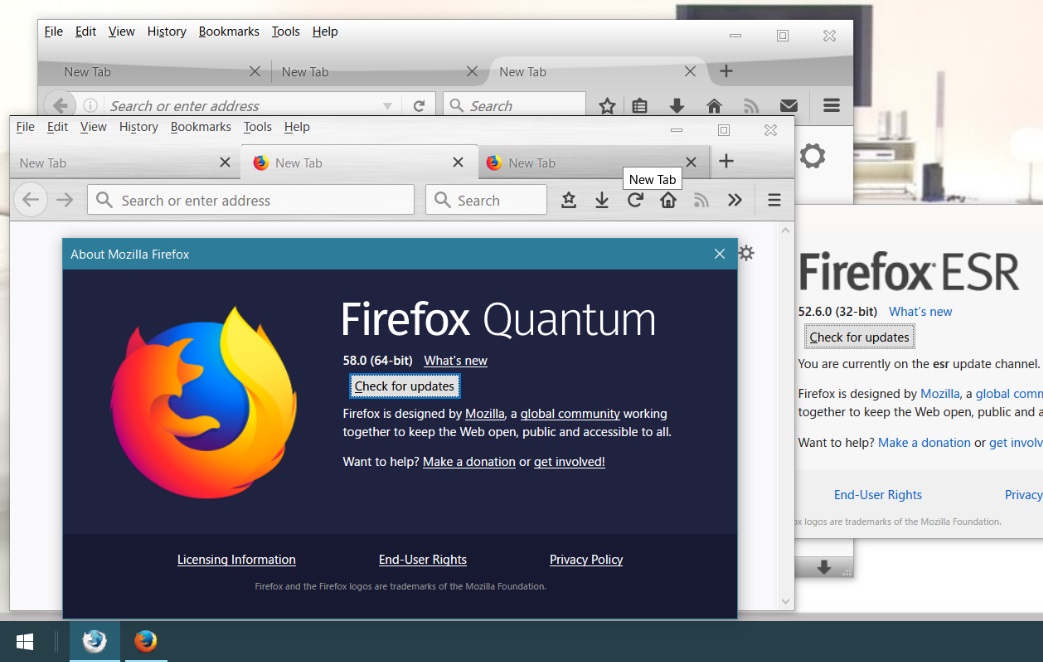Image resolution: width=1043 pixels, height=662 pixels.
Task: Expand the overflow chevron in the Quantum toolbar
Action: pos(735,200)
